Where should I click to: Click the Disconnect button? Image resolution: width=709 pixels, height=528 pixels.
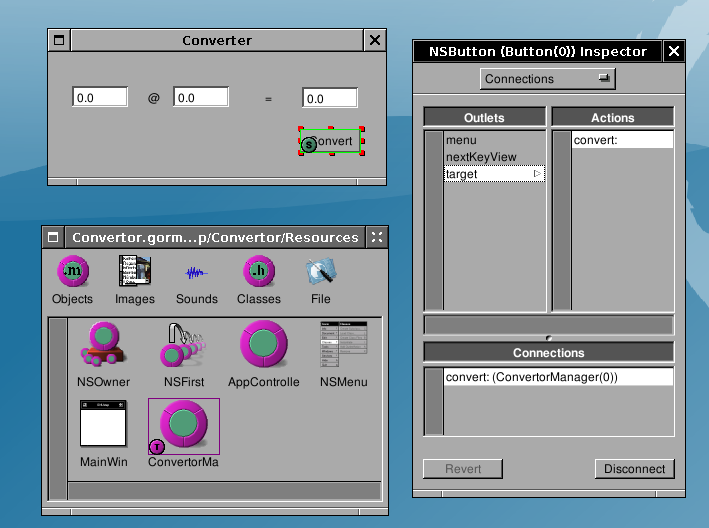(634, 469)
